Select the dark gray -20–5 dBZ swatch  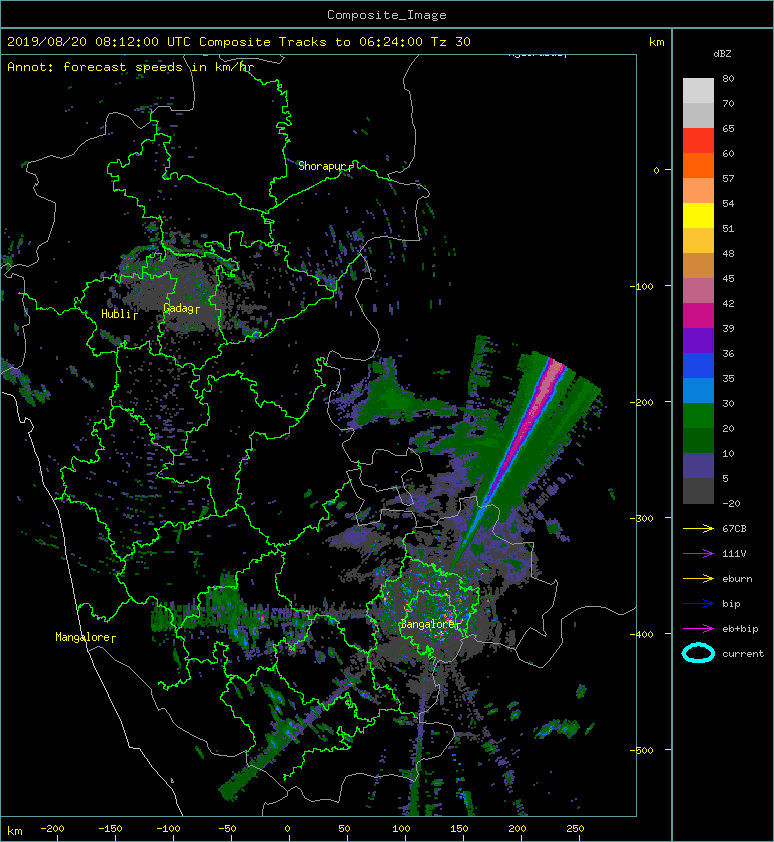pos(698,491)
